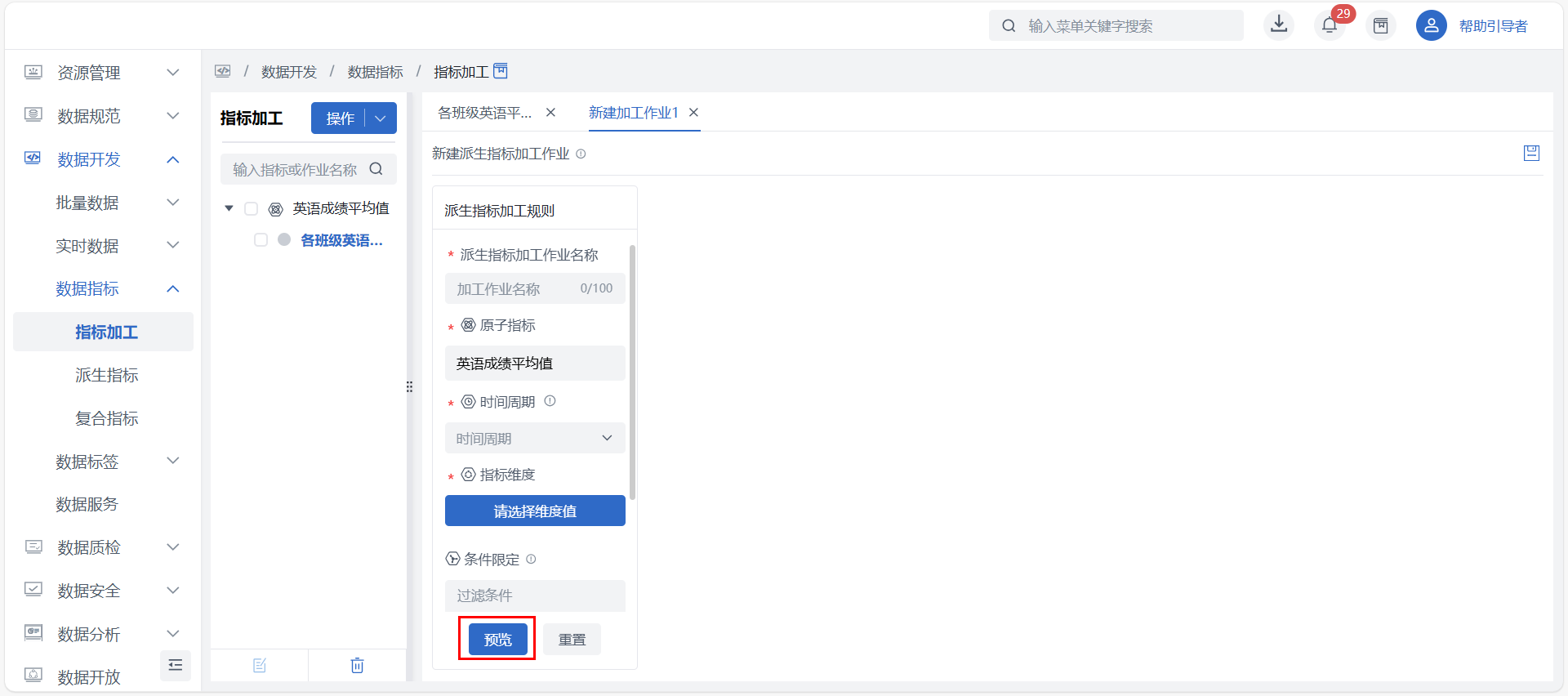
Task: Open the user avatar icon
Action: coord(1431,25)
